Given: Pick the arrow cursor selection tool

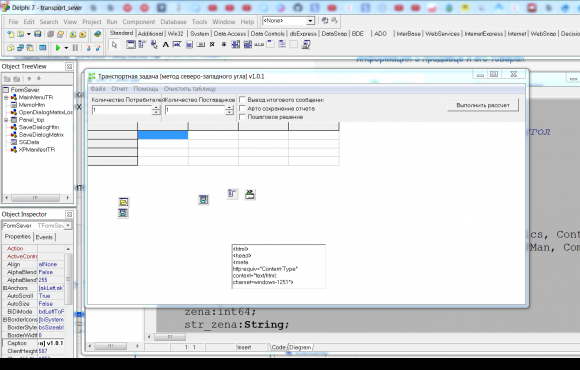Looking at the screenshot, I should click(114, 45).
